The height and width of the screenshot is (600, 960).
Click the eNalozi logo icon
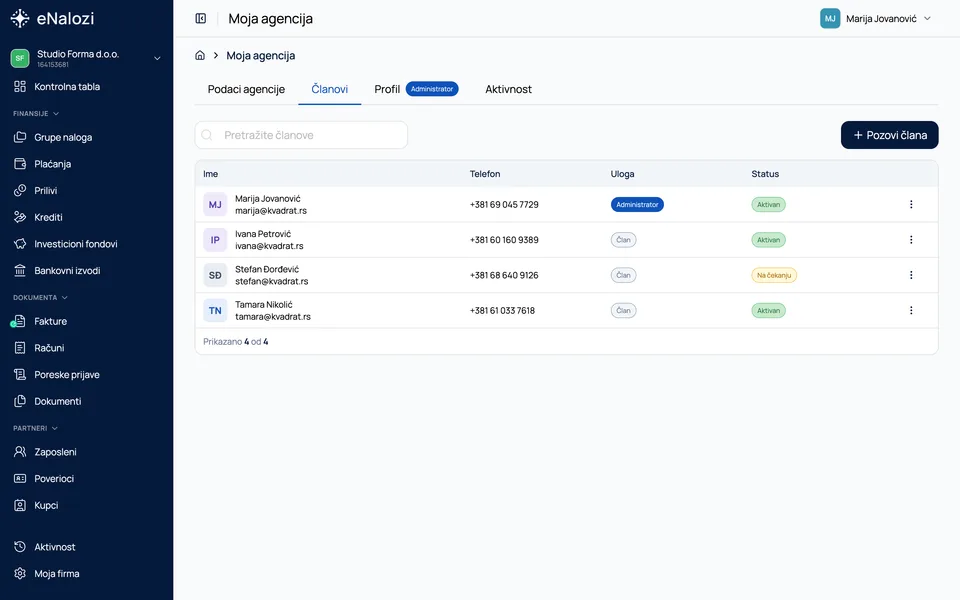point(20,18)
